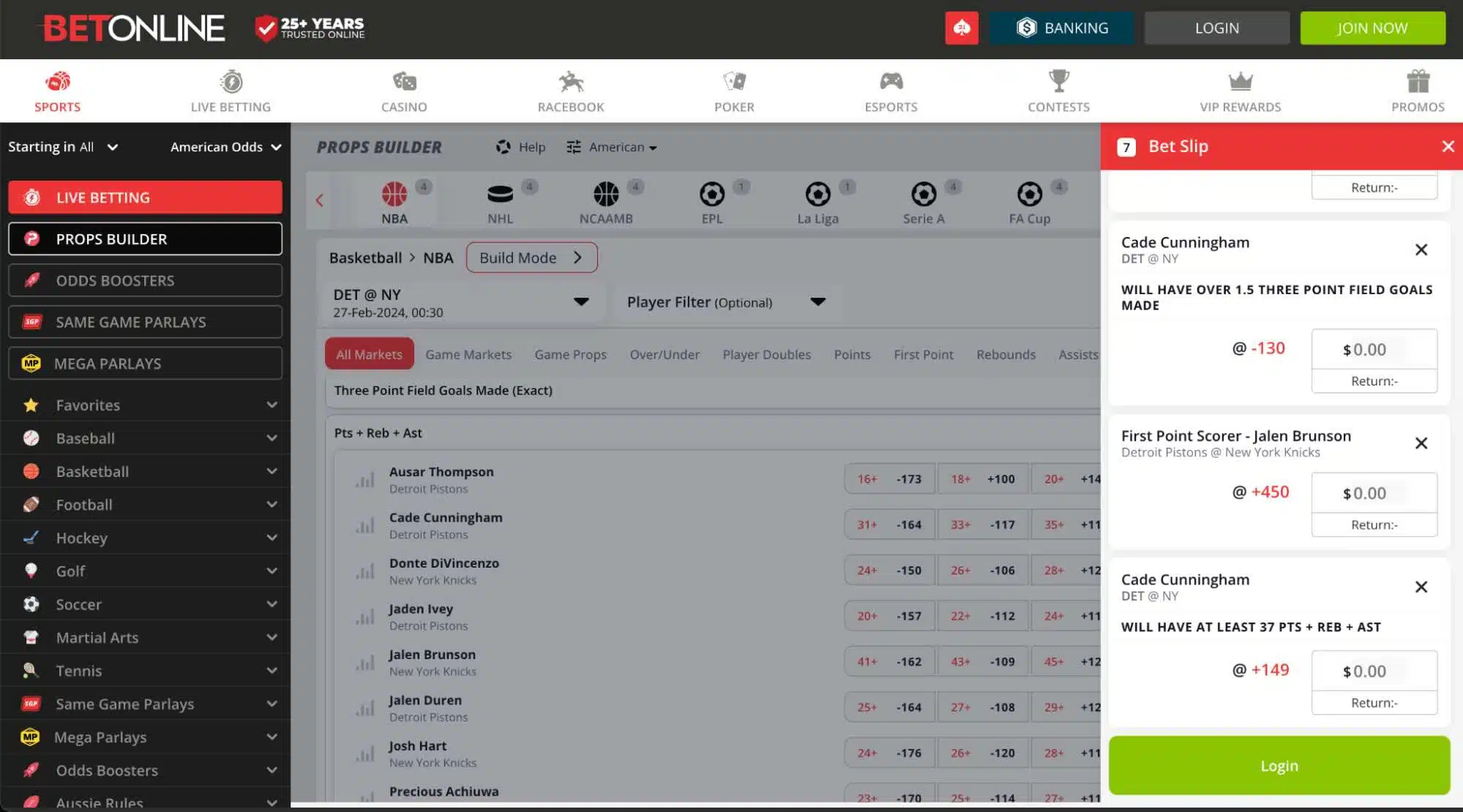The image size is (1463, 812).
Task: Switch to the Game Props tab
Action: pyautogui.click(x=570, y=354)
